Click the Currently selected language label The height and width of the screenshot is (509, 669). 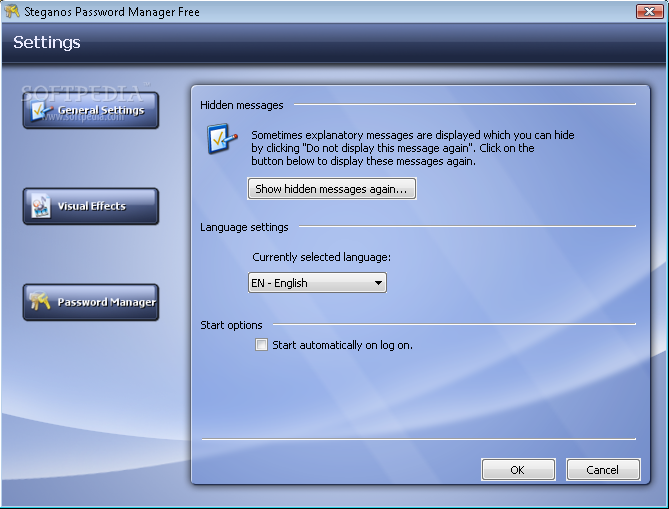(321, 257)
